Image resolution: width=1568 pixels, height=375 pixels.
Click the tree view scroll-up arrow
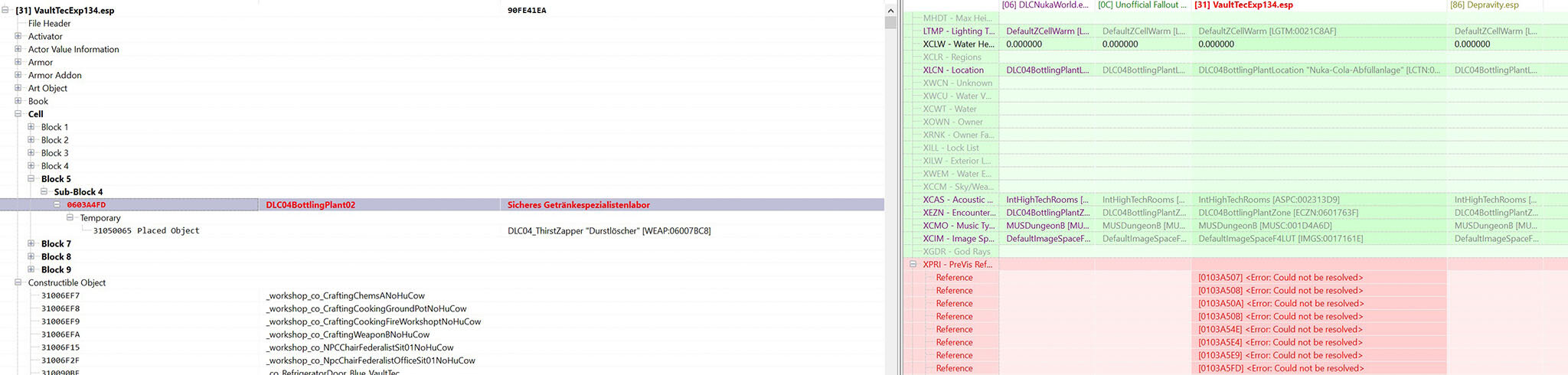pos(890,11)
